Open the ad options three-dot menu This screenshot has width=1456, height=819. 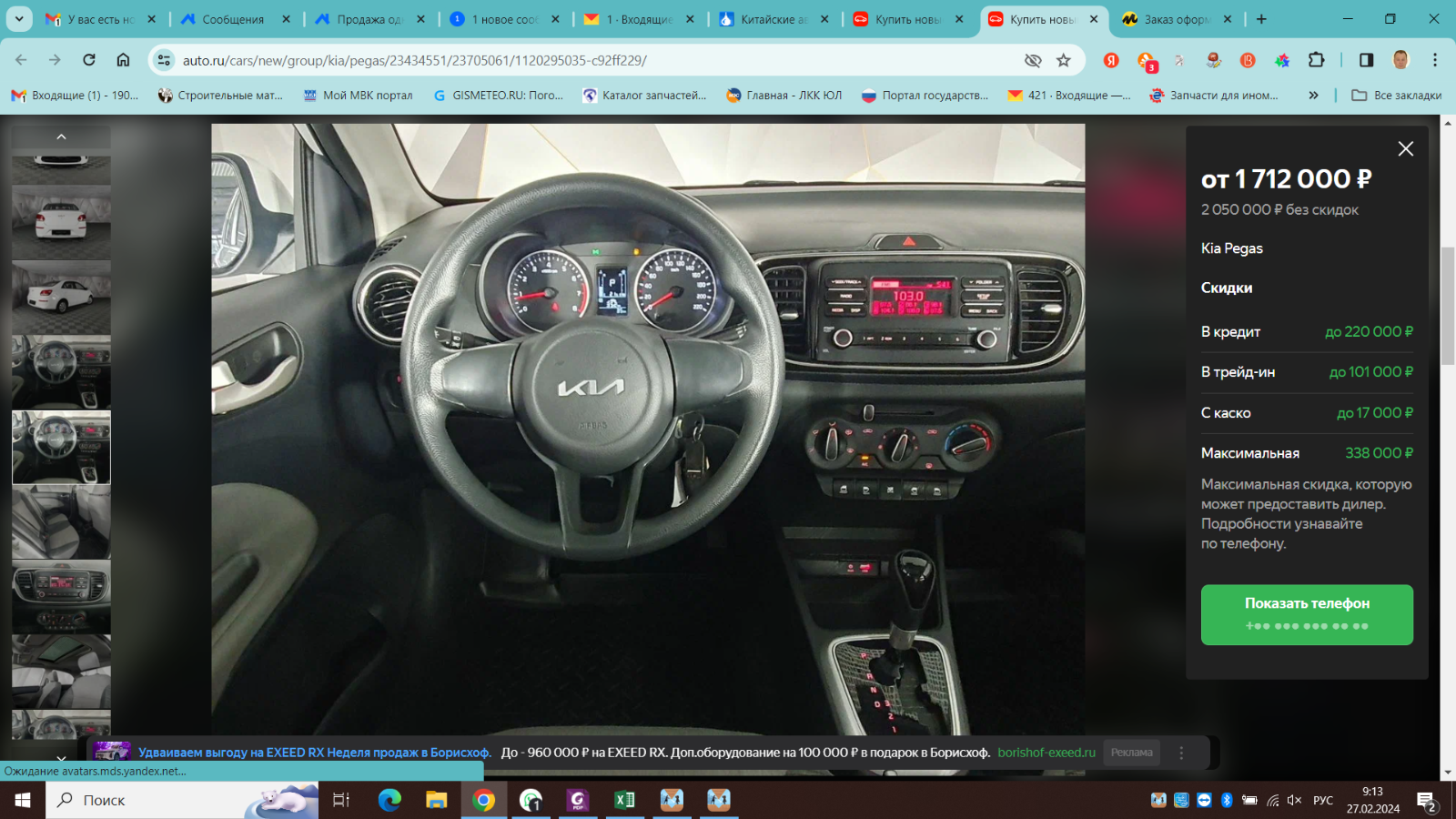click(x=1181, y=753)
